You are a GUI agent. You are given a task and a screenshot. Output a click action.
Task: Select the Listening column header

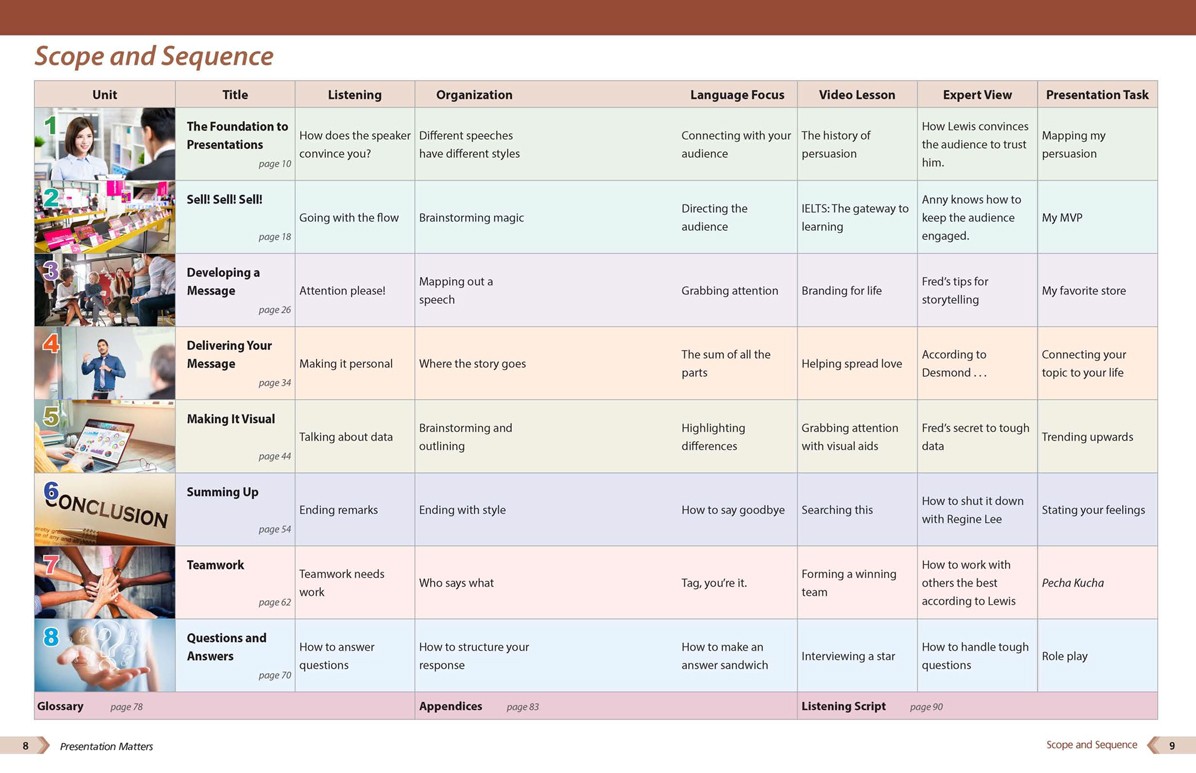pos(354,95)
